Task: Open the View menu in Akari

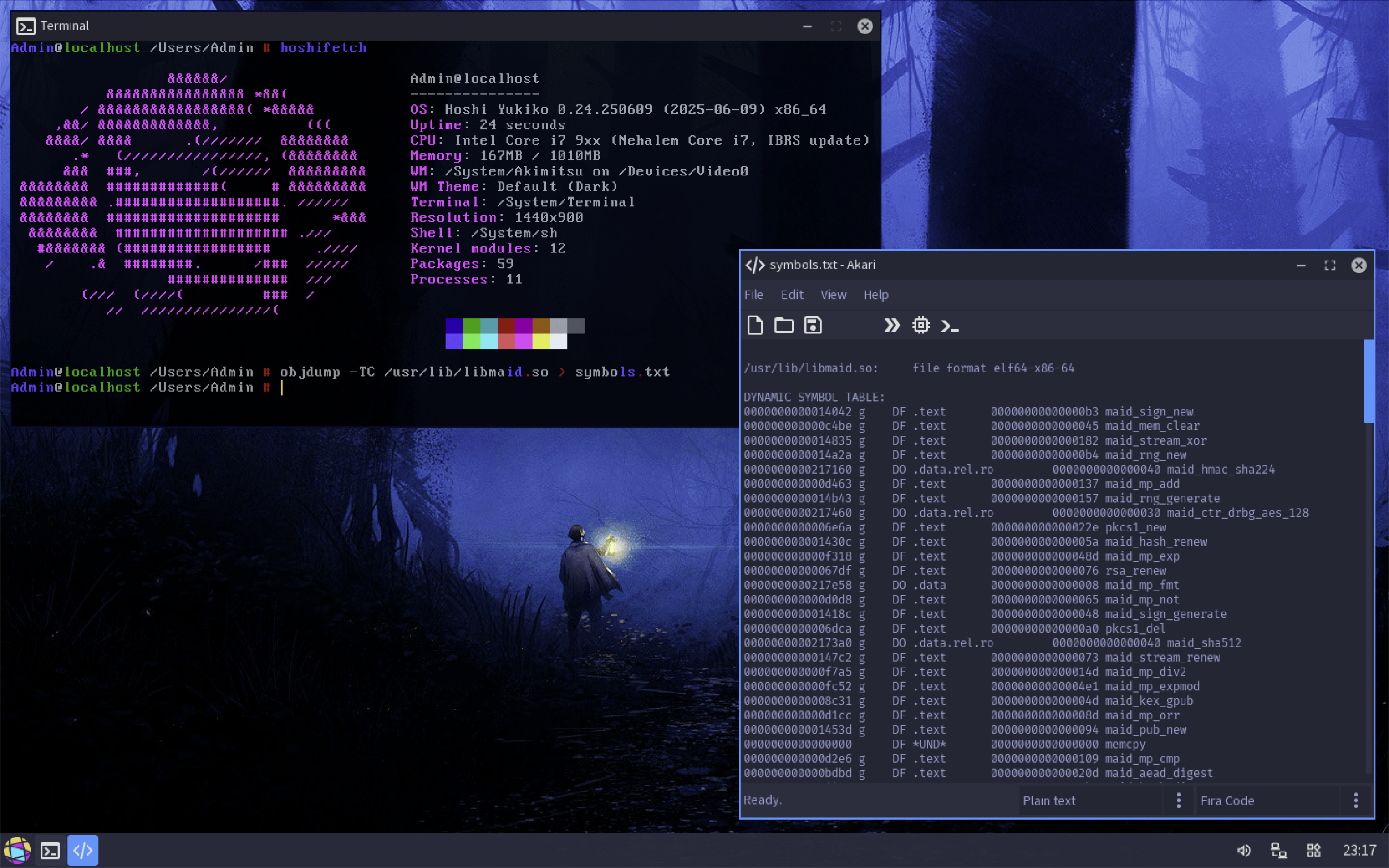Action: 833,294
